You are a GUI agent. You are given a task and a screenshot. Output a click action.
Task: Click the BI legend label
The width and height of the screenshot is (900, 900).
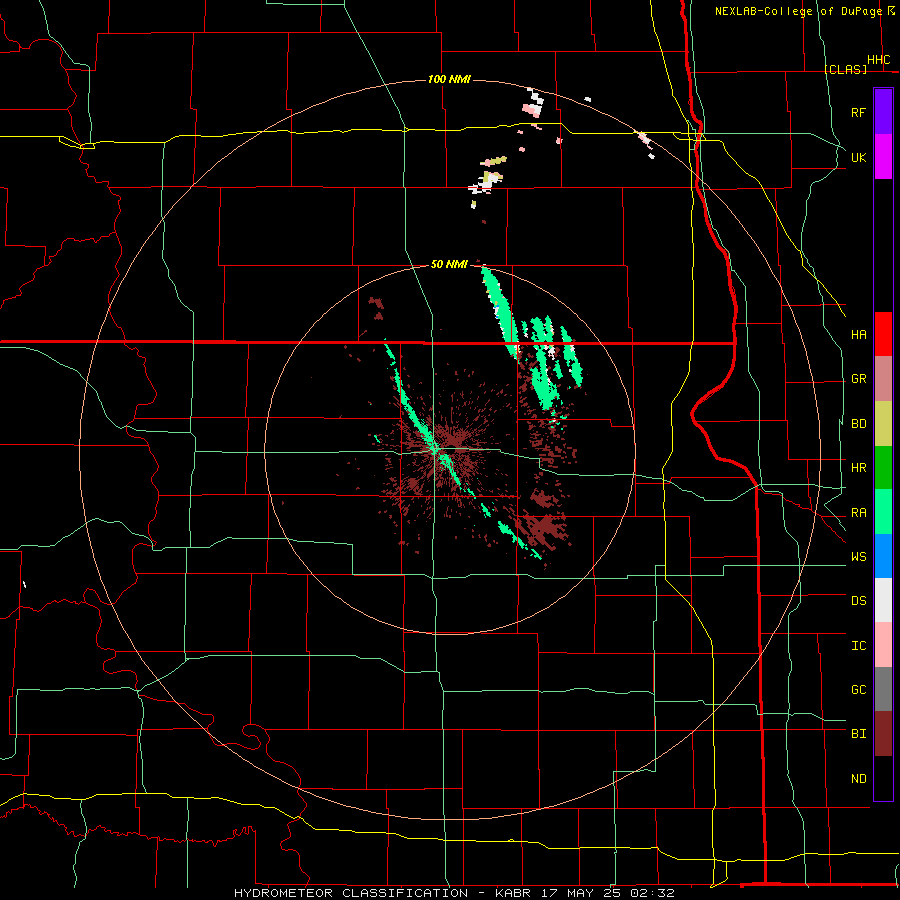pyautogui.click(x=858, y=734)
